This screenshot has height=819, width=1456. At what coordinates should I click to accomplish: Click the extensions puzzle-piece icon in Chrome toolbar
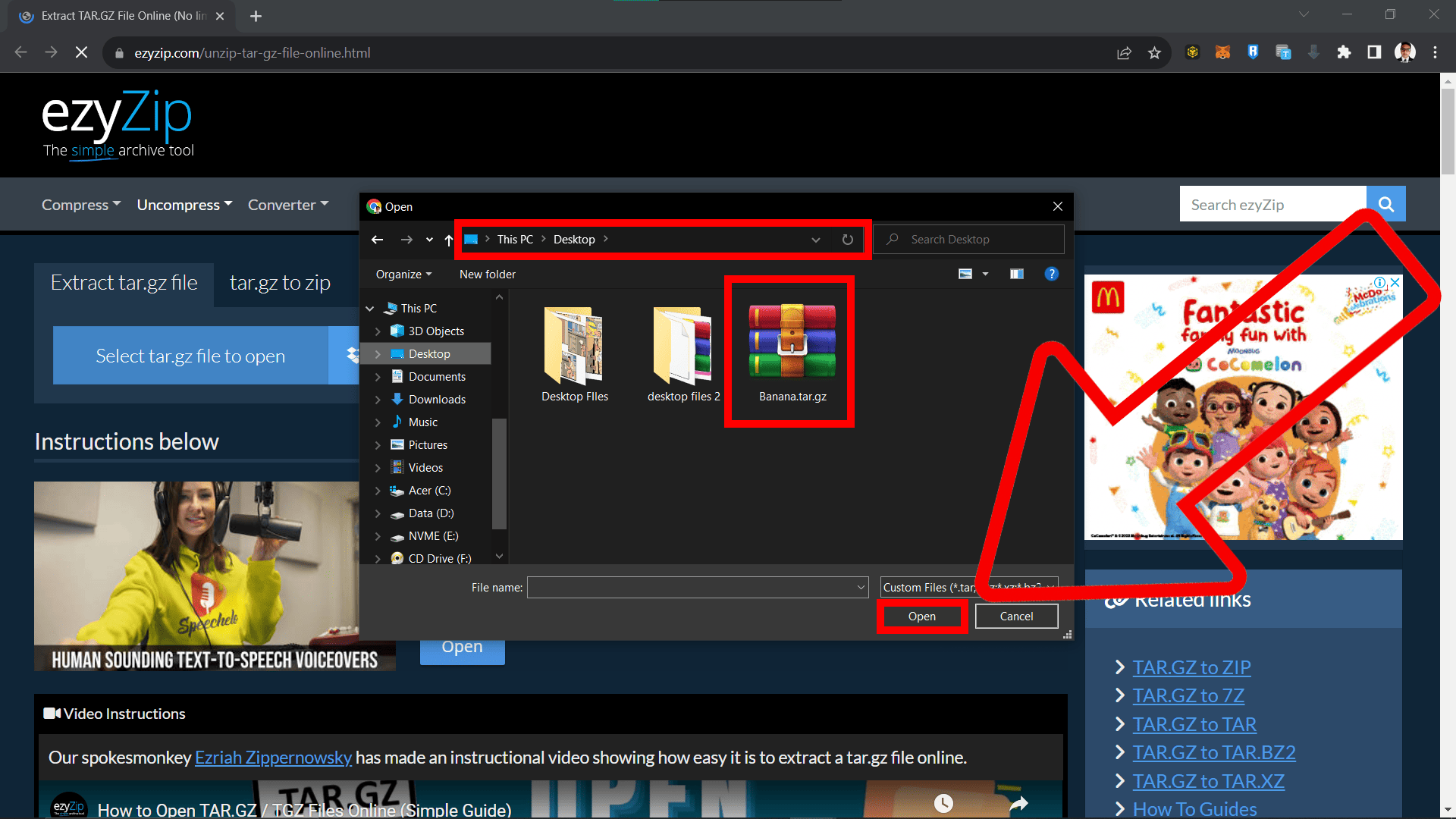coord(1344,52)
